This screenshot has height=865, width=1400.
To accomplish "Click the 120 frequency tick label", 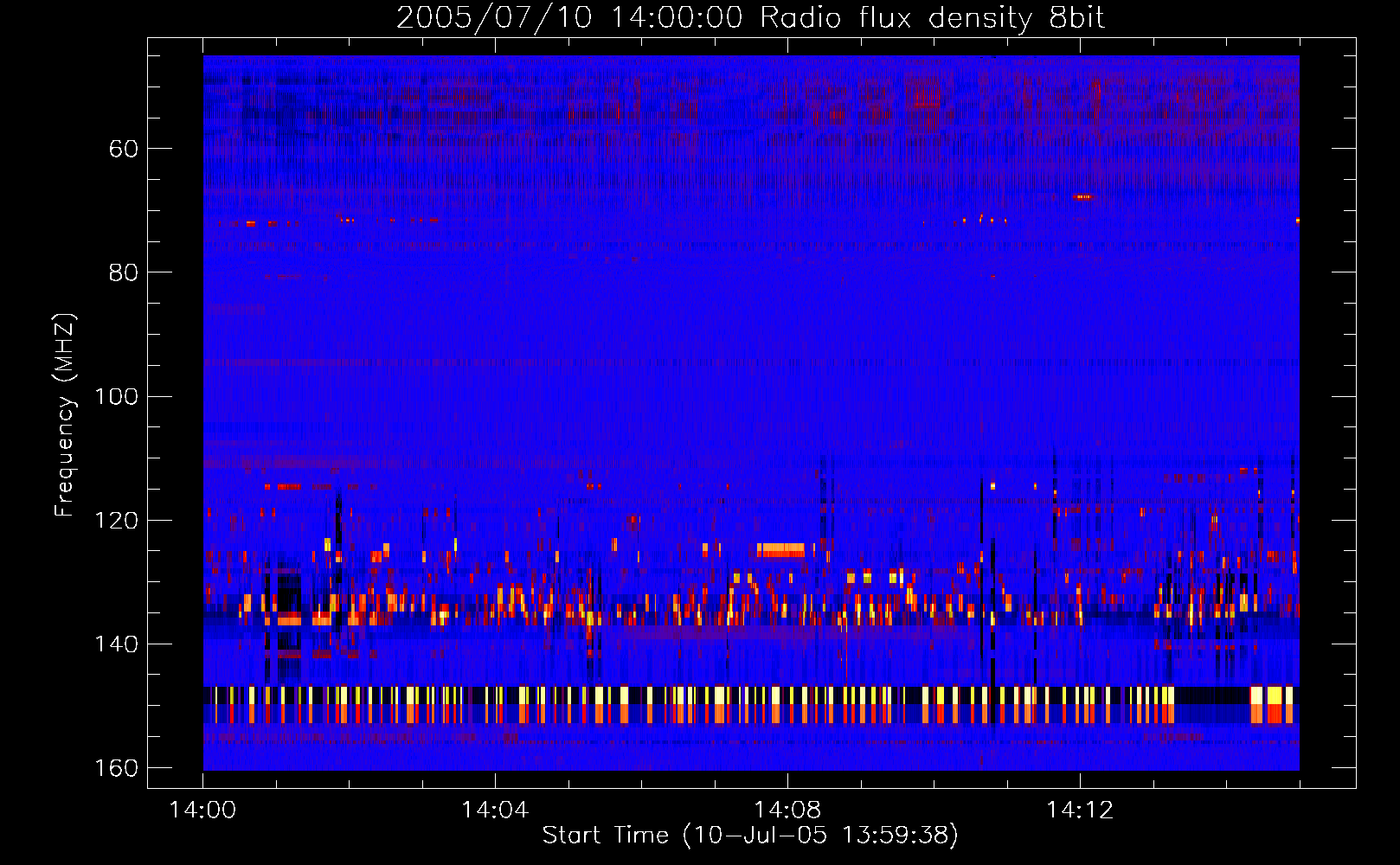I will (x=116, y=521).
